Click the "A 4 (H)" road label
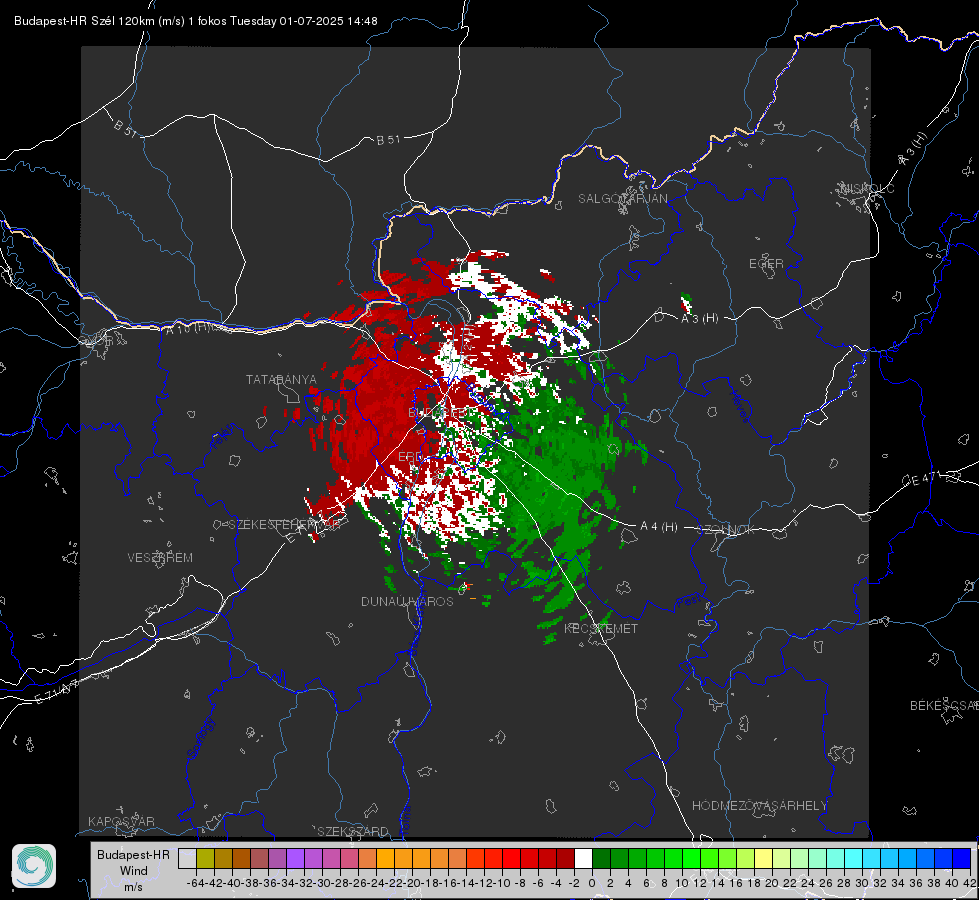The height and width of the screenshot is (900, 979). 659,527
